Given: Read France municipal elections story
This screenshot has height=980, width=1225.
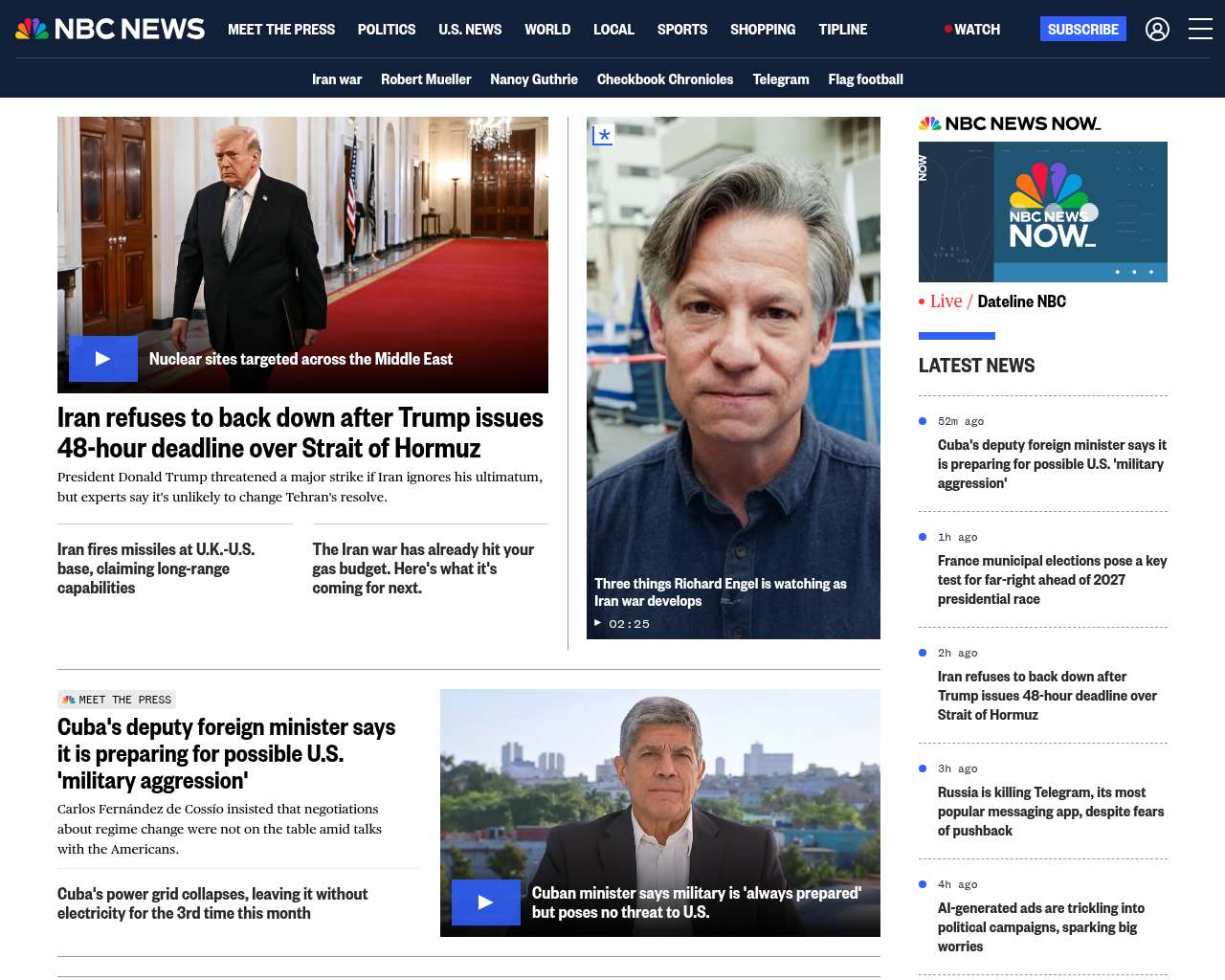Looking at the screenshot, I should click(x=1052, y=580).
